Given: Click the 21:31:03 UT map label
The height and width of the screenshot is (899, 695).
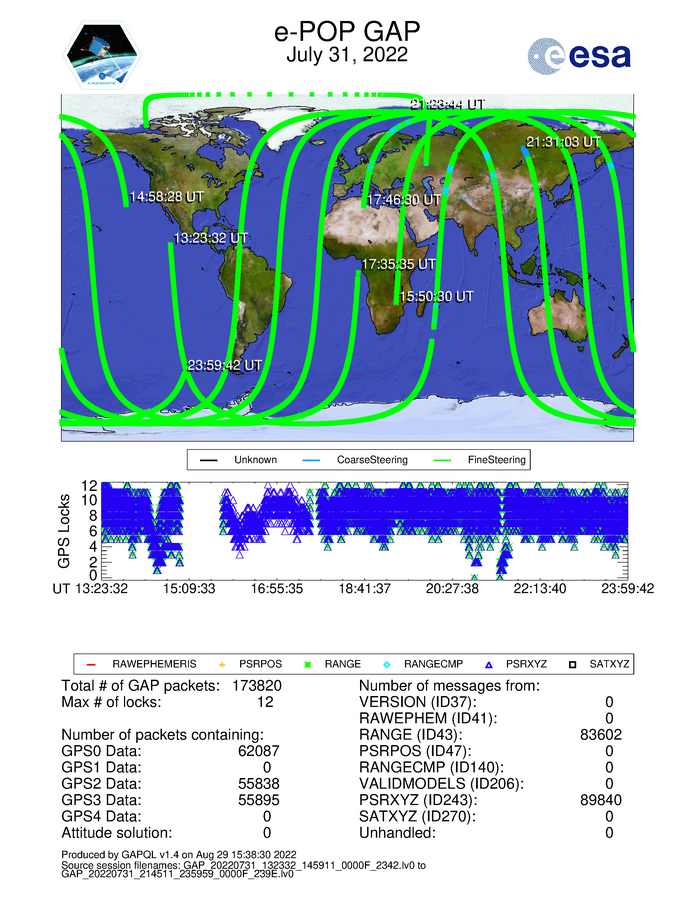Looking at the screenshot, I should 563,142.
